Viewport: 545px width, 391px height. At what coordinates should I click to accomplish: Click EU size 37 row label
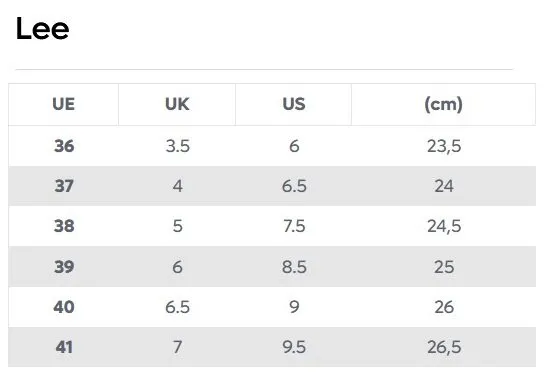point(64,186)
